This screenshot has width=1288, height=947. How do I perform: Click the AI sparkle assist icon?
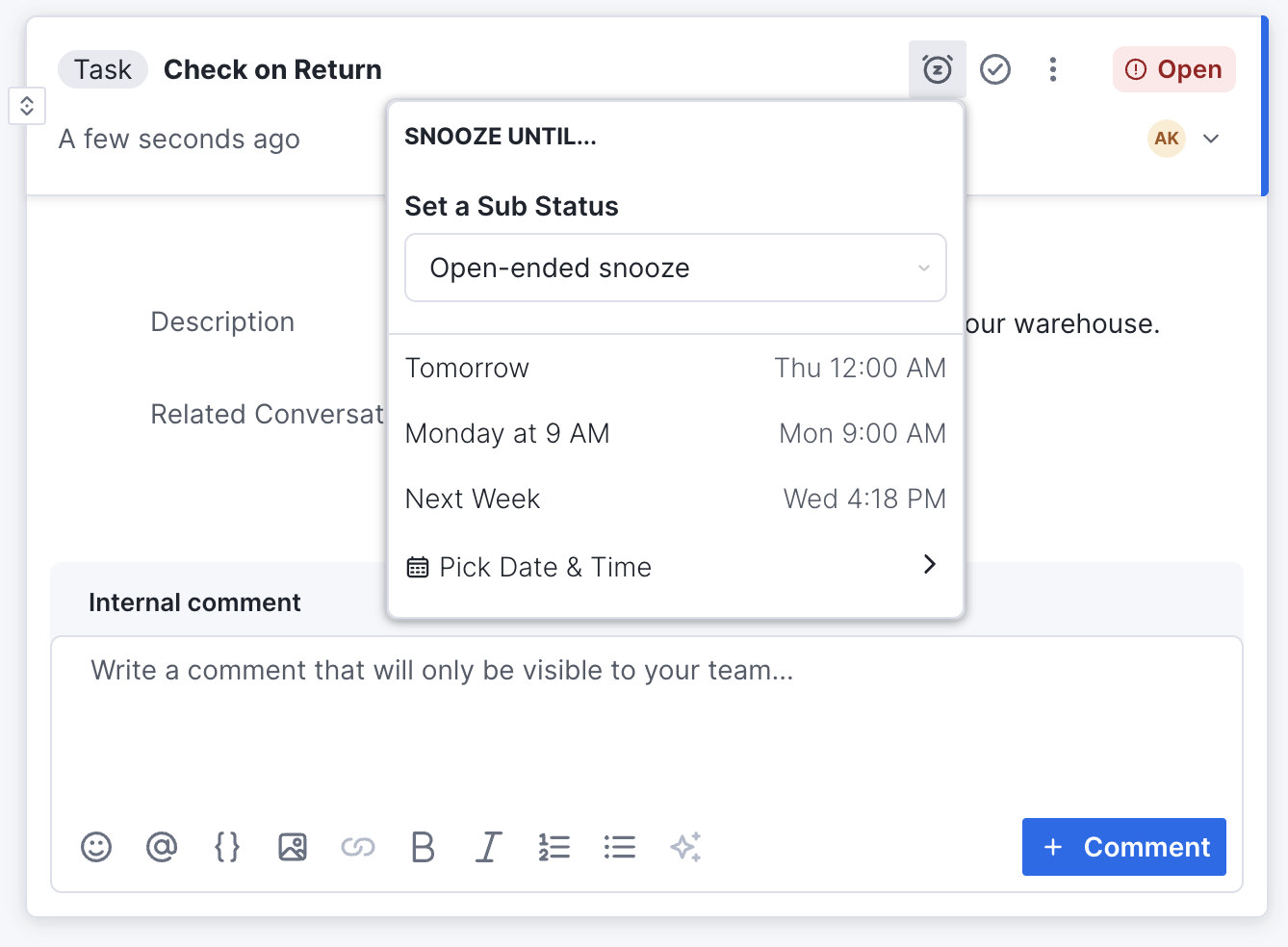(685, 847)
